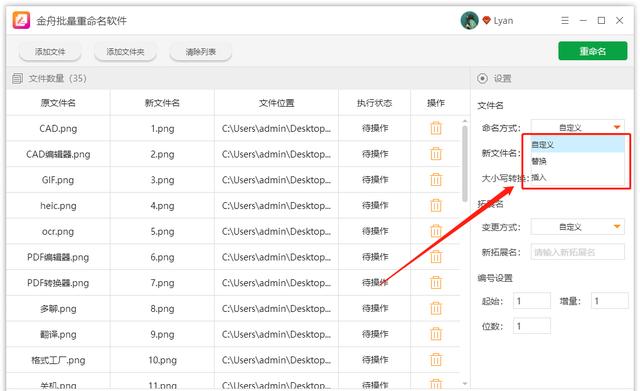The height and width of the screenshot is (391, 640).
Task: Click the new name 1.png cell
Action: (x=162, y=129)
